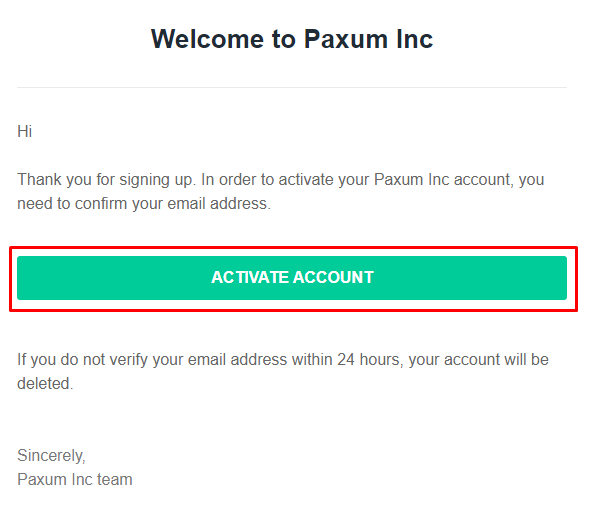Click the word "deleted." in the warning
The image size is (590, 509).
(x=45, y=384)
